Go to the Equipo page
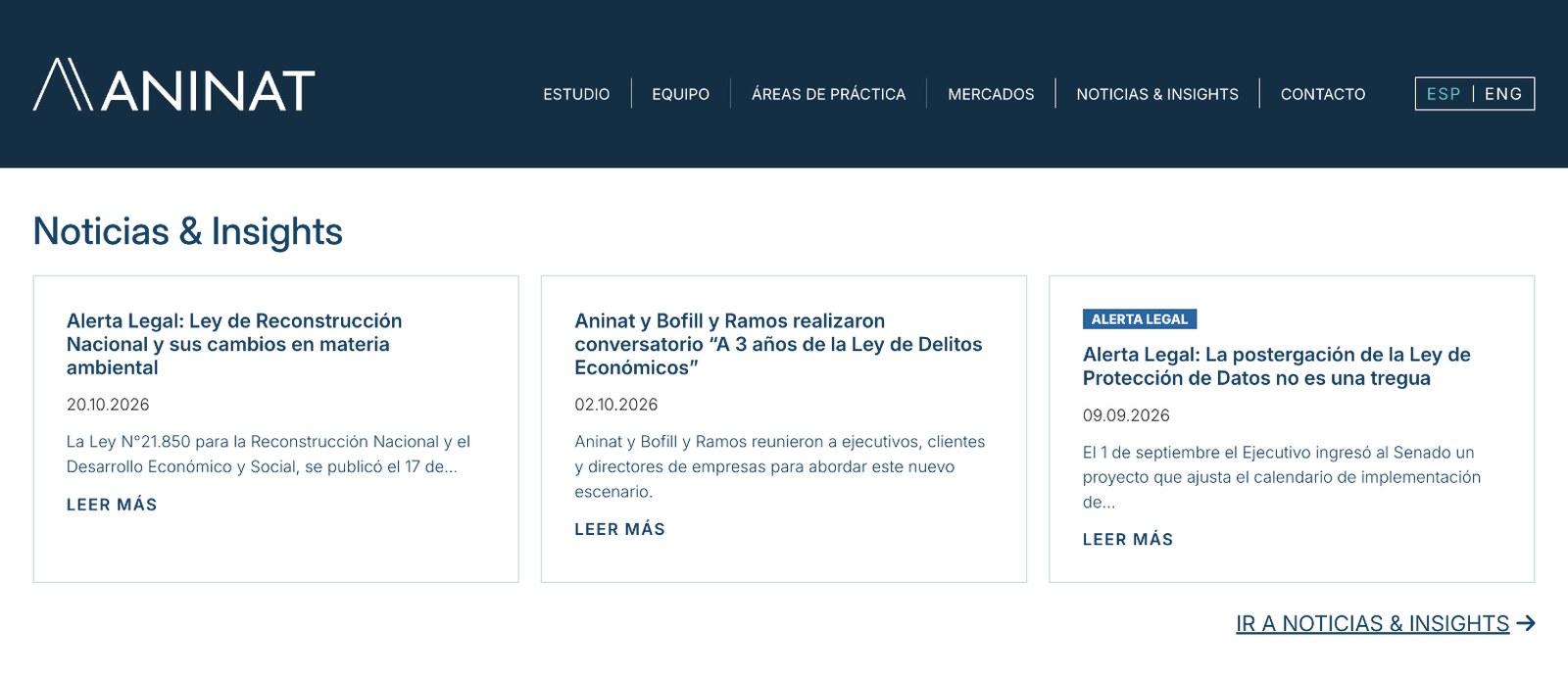This screenshot has height=678, width=1568. click(680, 94)
